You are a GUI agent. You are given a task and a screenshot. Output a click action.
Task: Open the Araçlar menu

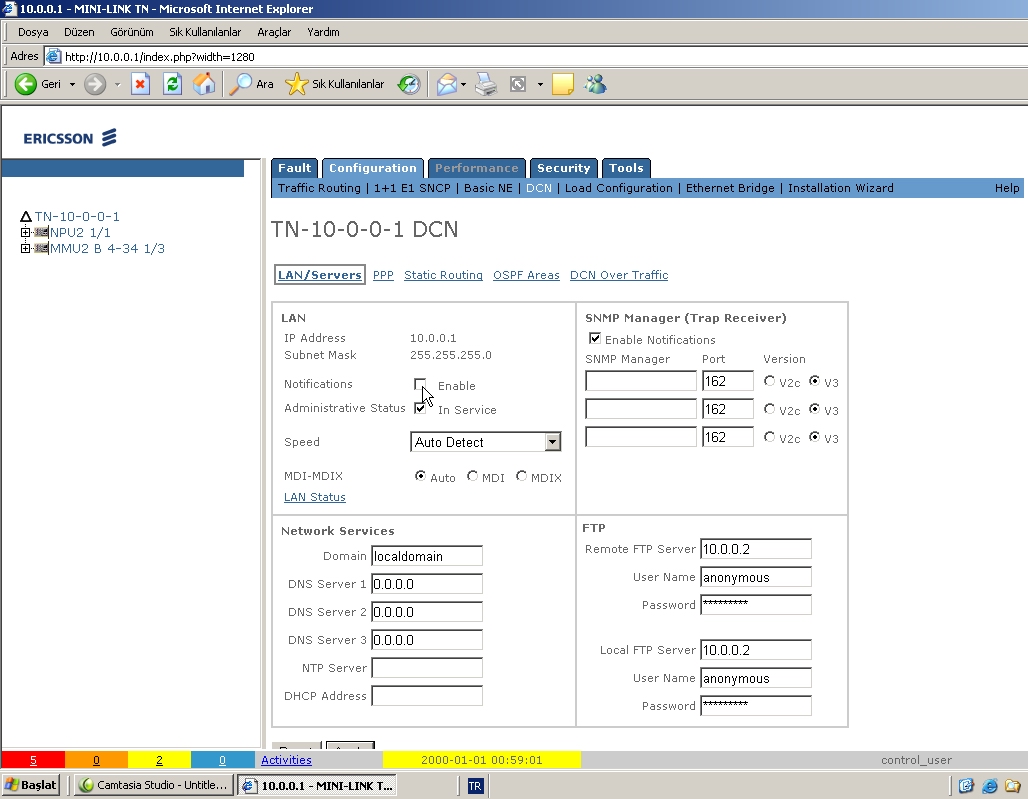tap(274, 32)
